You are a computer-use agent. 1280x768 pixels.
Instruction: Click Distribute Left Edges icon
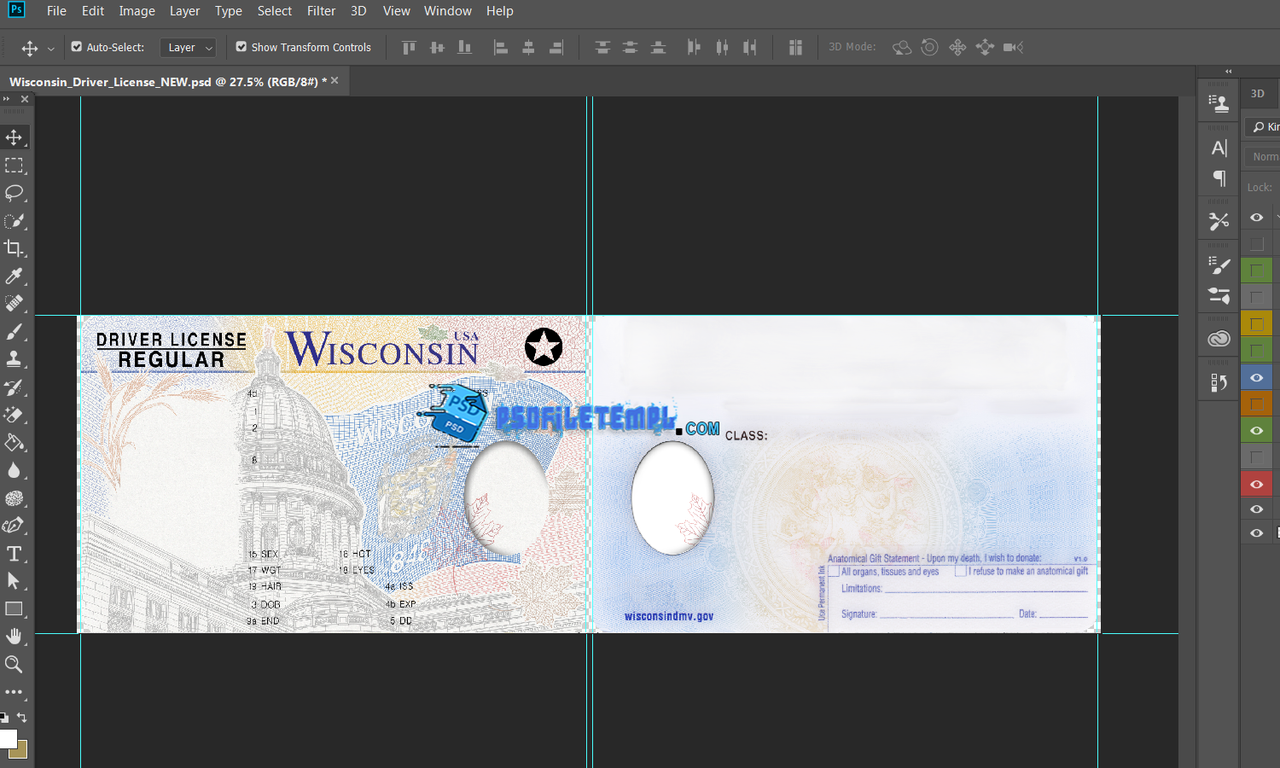point(695,47)
